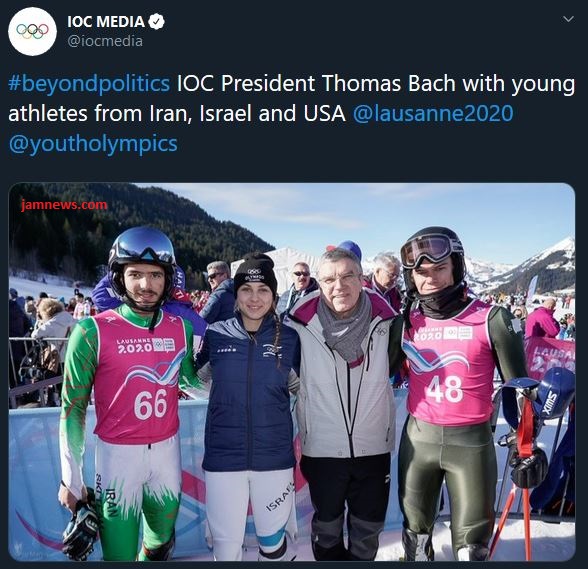This screenshot has height=569, width=588.
Task: Follow the #beyondpolitics hashtag link
Action: point(89,83)
